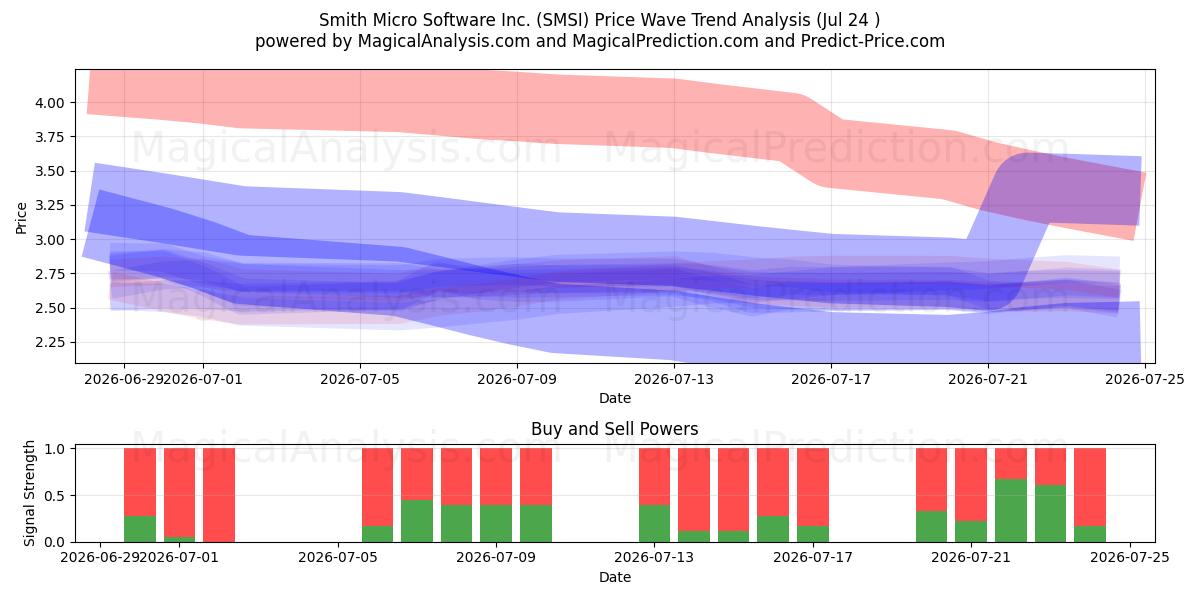Click the 2.25 price axis tick
Image resolution: width=1200 pixels, height=600 pixels.
point(52,343)
